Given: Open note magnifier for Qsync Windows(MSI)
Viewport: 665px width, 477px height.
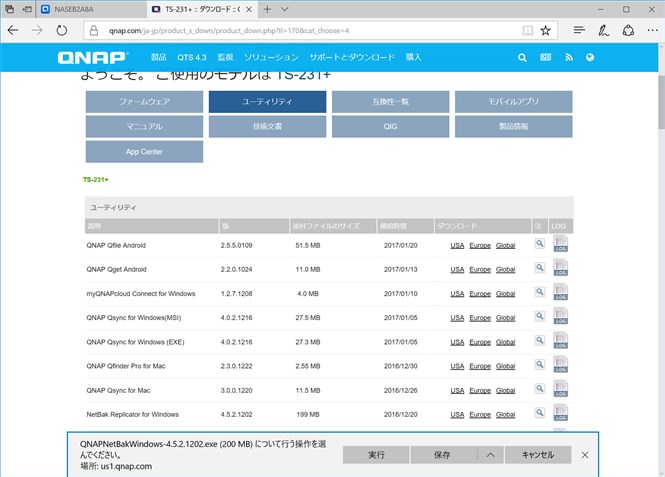Looking at the screenshot, I should click(x=539, y=316).
